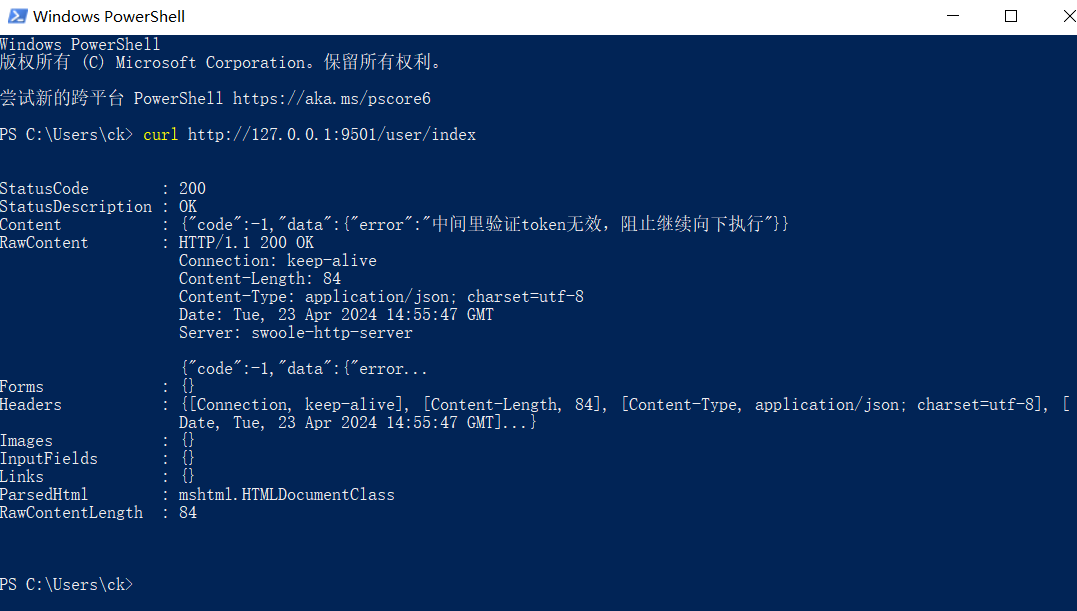
Task: Click the Server: swoole-http-server line
Action: [295, 333]
